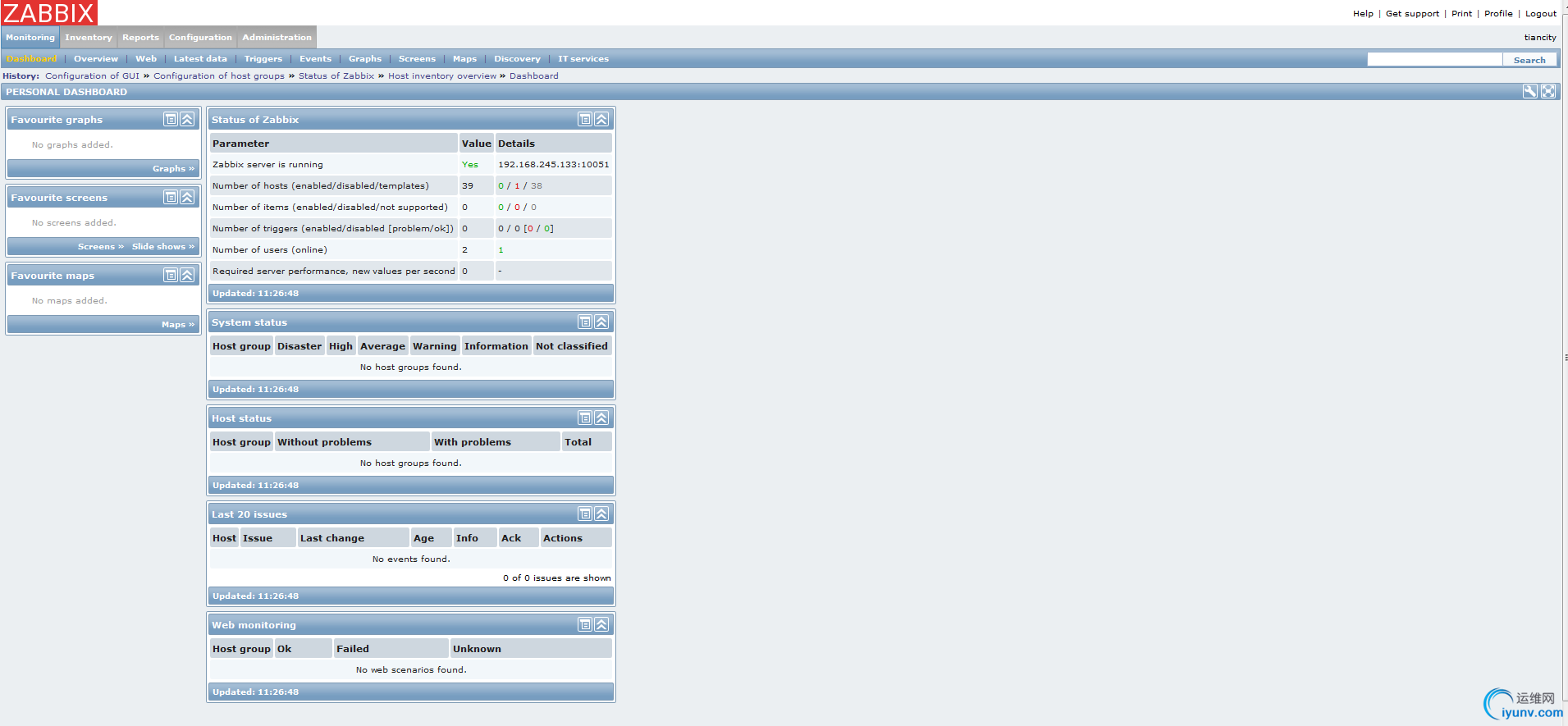Image resolution: width=1568 pixels, height=726 pixels.
Task: Open the System status widget menu icon
Action: [585, 322]
